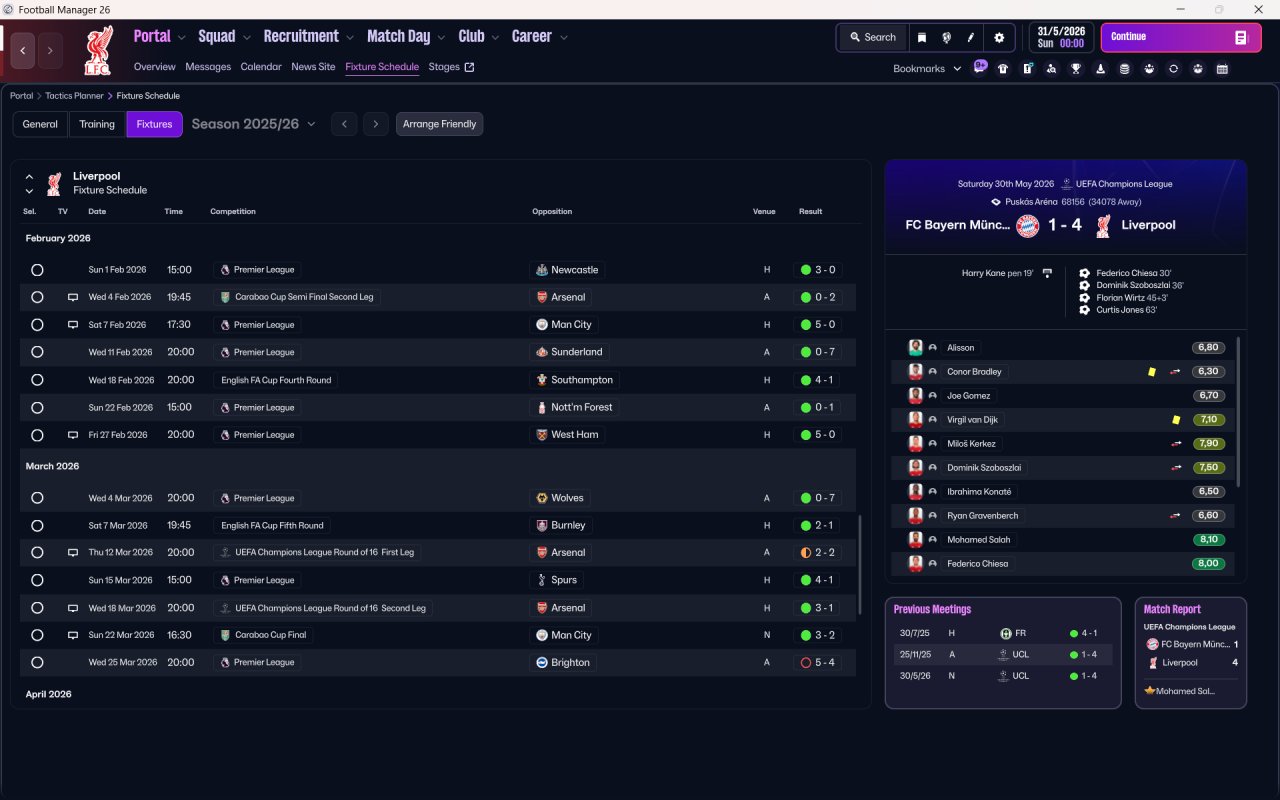Go to the previous season with the left arrow
Image resolution: width=1280 pixels, height=800 pixels.
[344, 124]
